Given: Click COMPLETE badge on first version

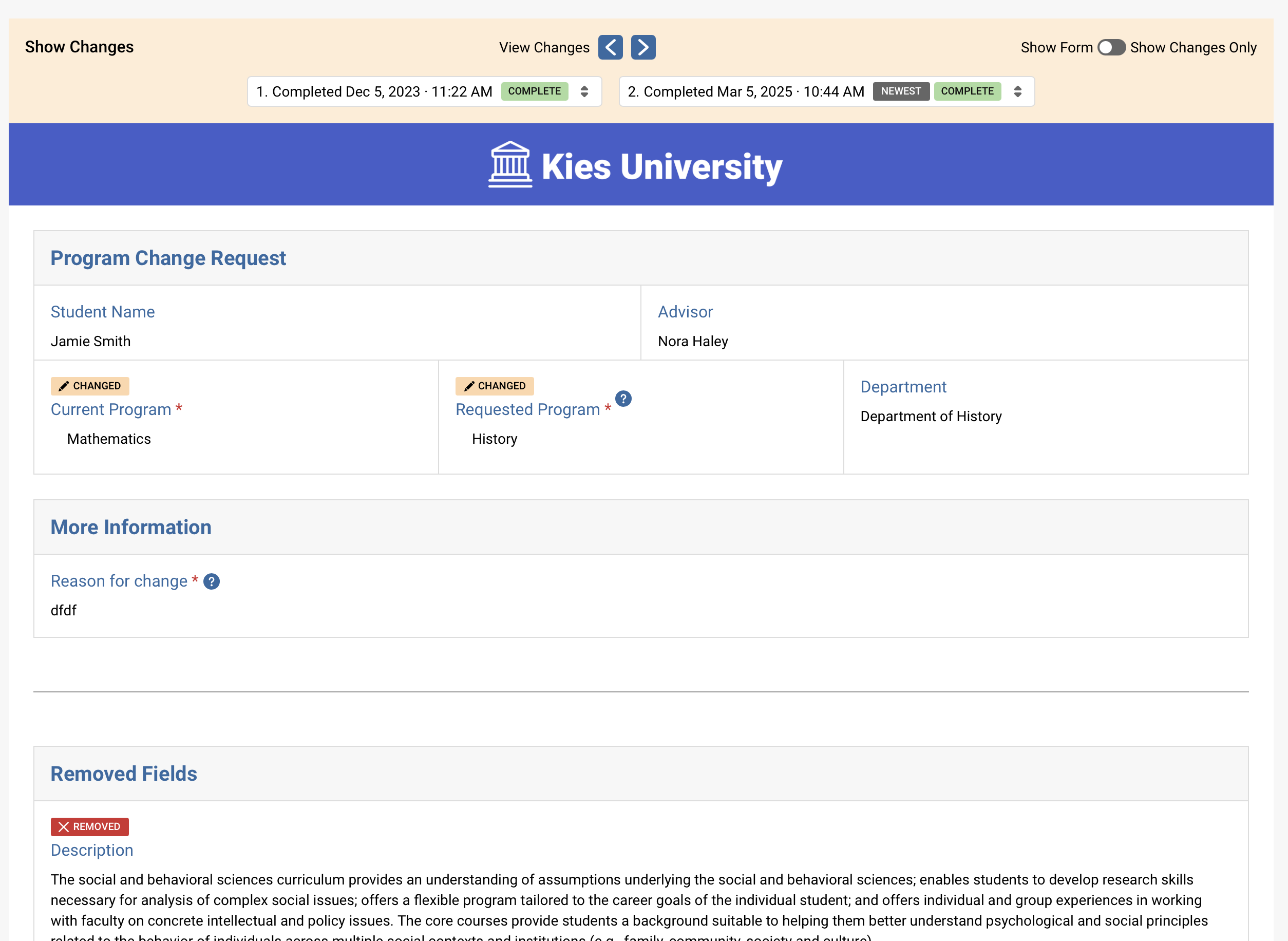Looking at the screenshot, I should 534,91.
